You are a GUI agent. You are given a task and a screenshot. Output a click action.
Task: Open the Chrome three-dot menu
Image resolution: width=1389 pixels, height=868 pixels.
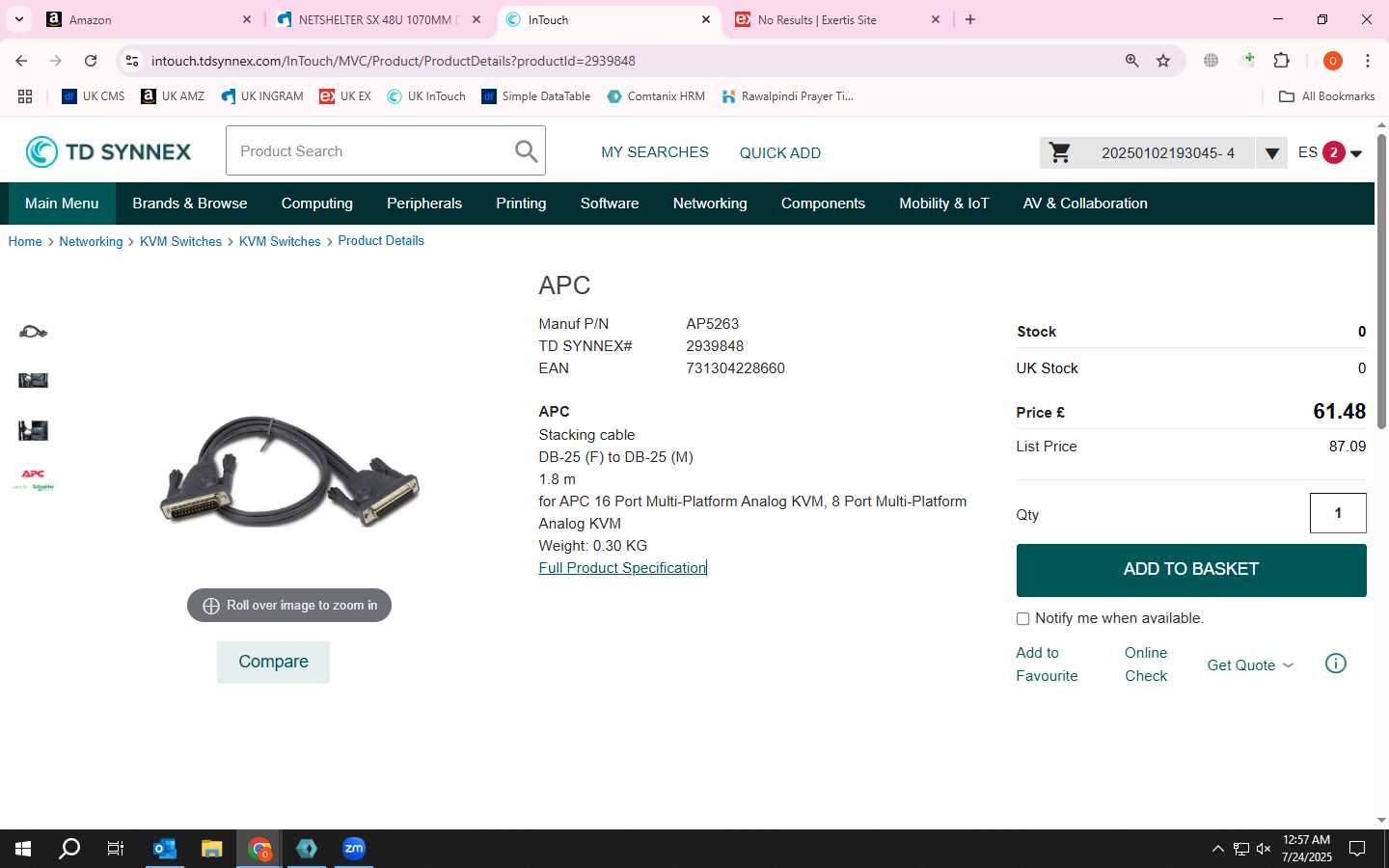pos(1368,61)
